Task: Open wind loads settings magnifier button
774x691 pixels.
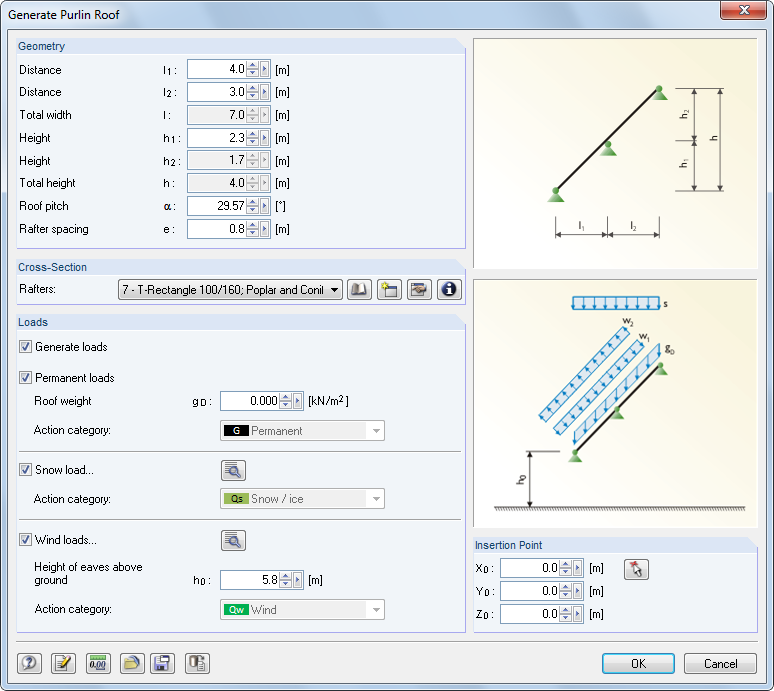Action: click(233, 540)
